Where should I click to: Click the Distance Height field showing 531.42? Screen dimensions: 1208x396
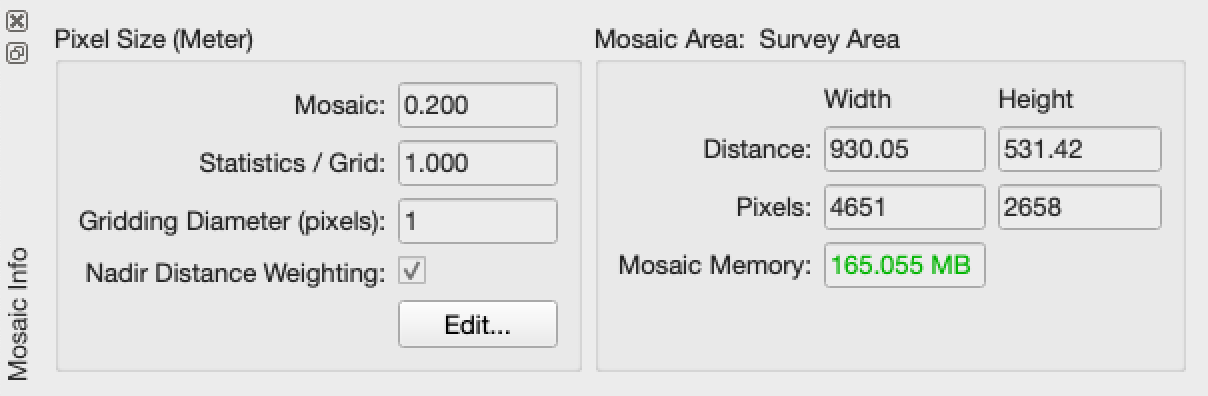point(1080,149)
